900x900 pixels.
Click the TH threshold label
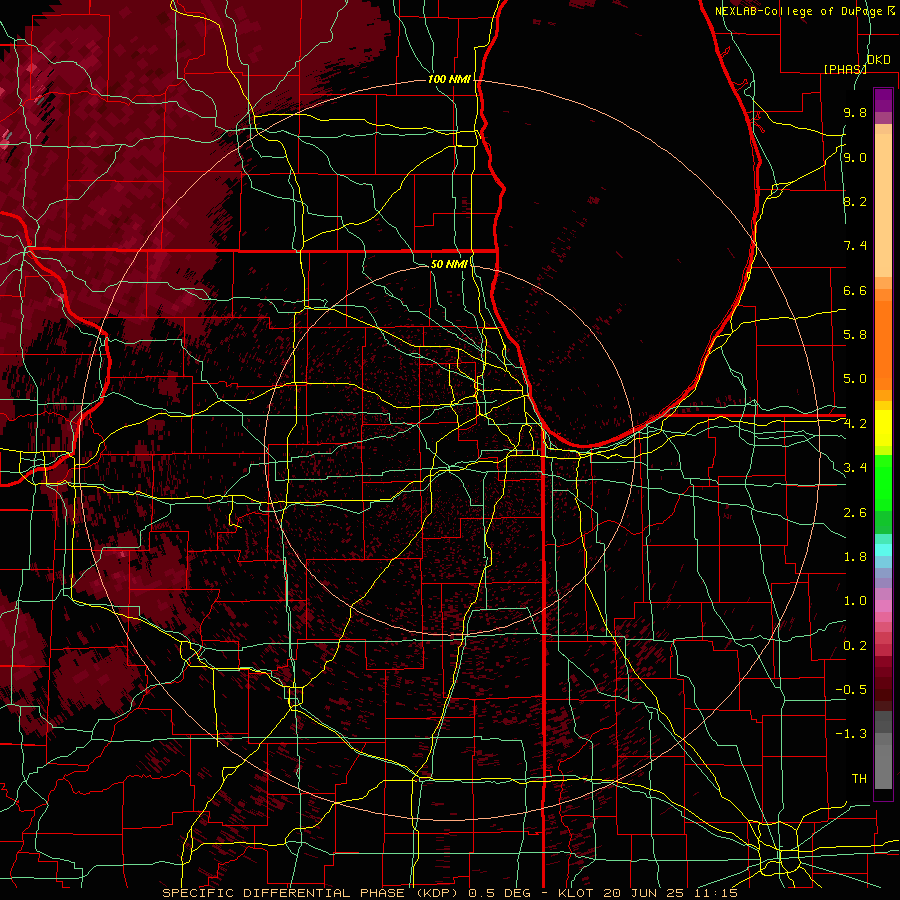[x=859, y=779]
